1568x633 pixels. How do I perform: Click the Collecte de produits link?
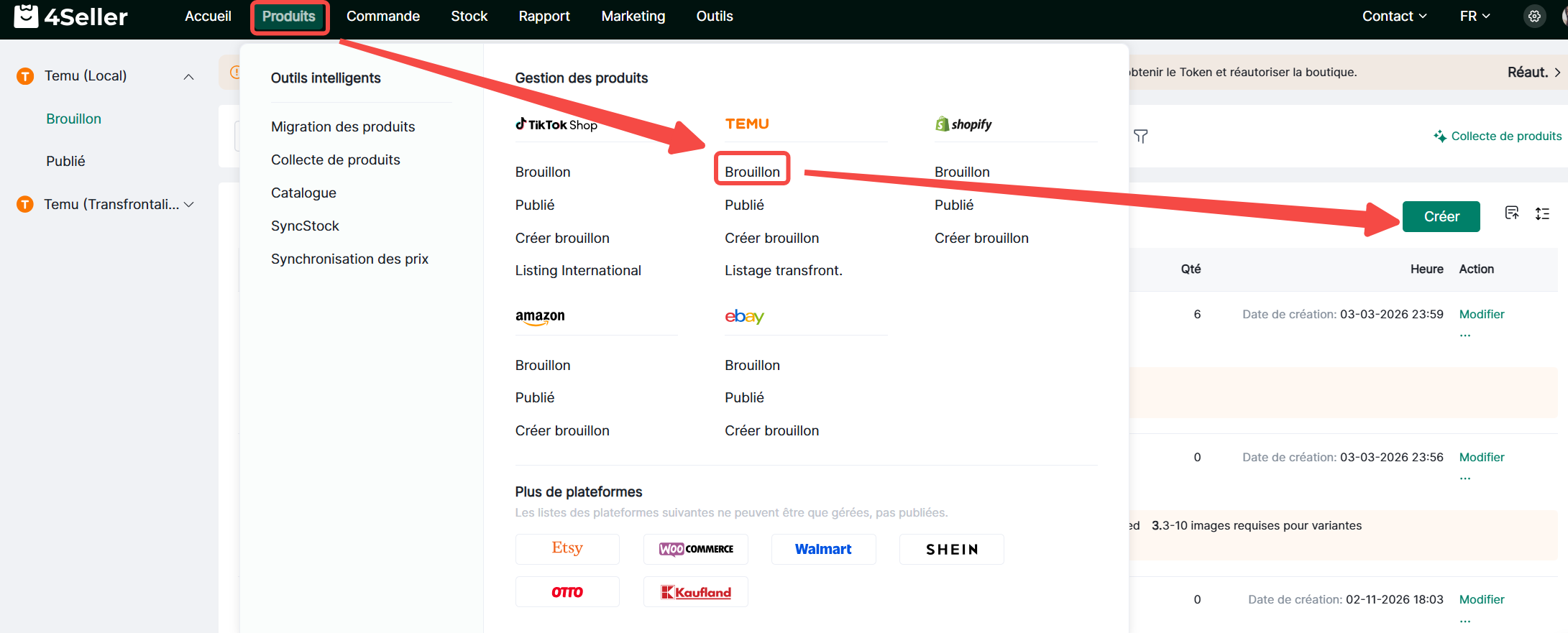click(x=1498, y=136)
